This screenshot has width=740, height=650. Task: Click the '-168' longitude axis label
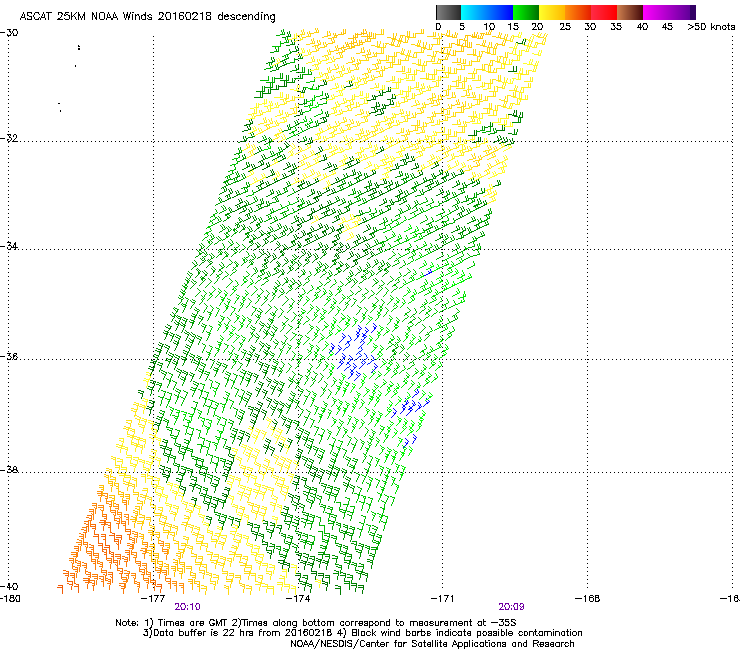[588, 599]
